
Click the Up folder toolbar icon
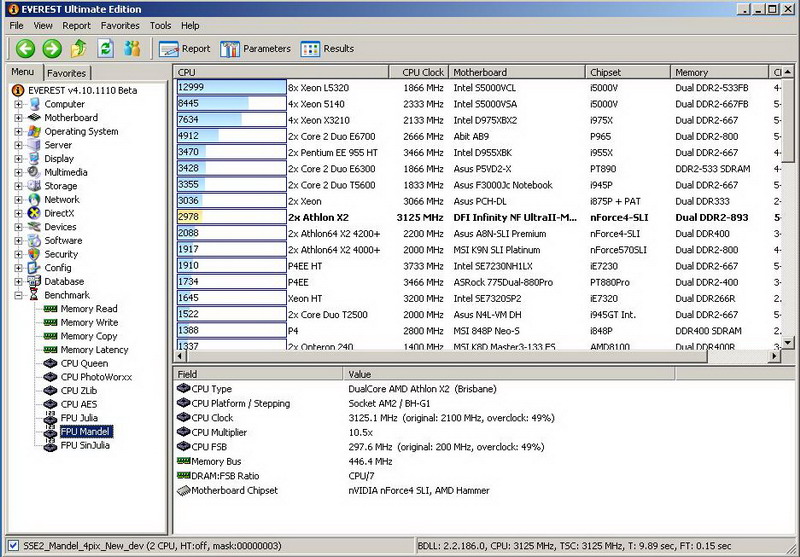coord(79,48)
